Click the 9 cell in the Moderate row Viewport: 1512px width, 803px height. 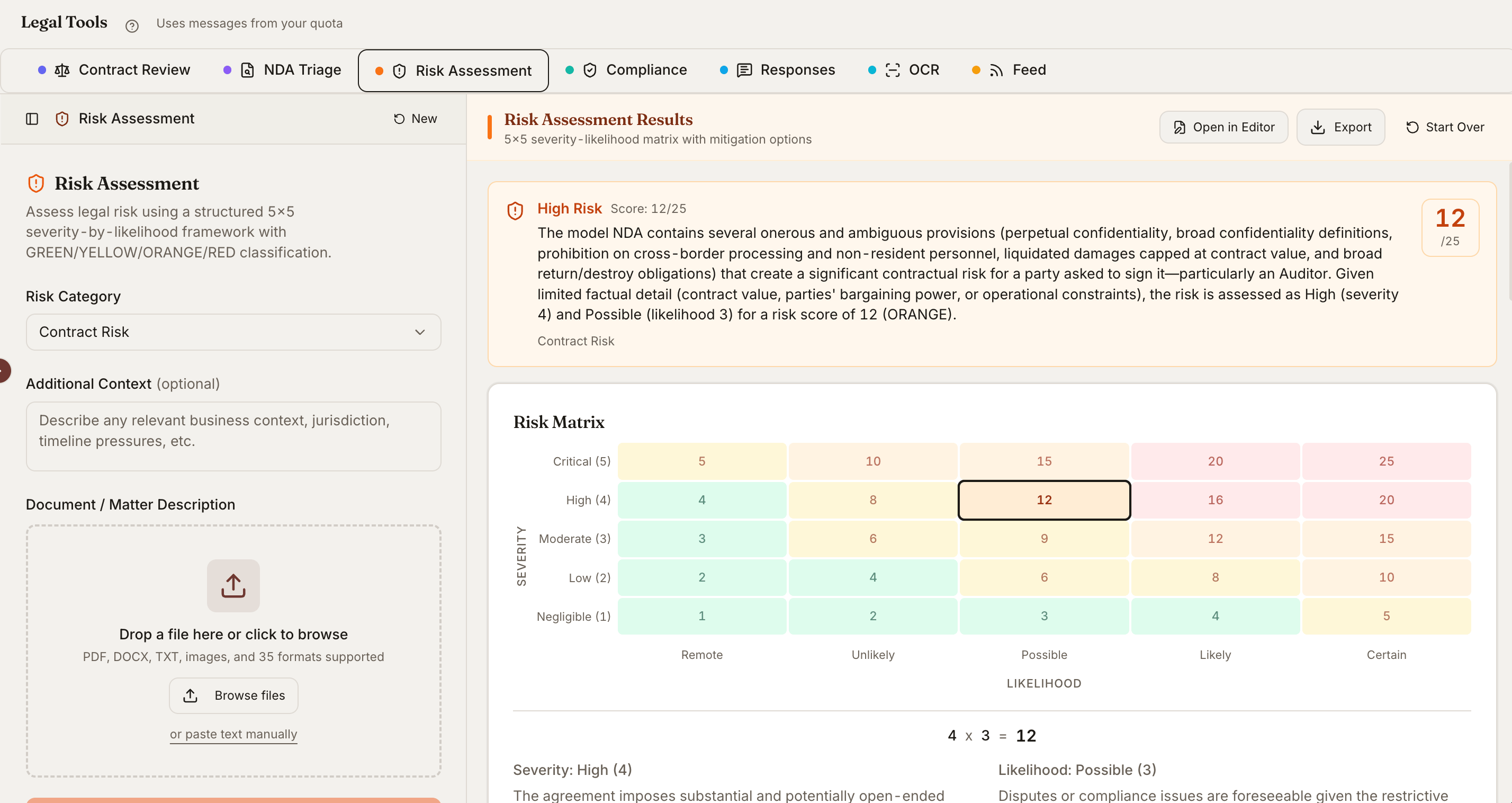click(x=1043, y=538)
